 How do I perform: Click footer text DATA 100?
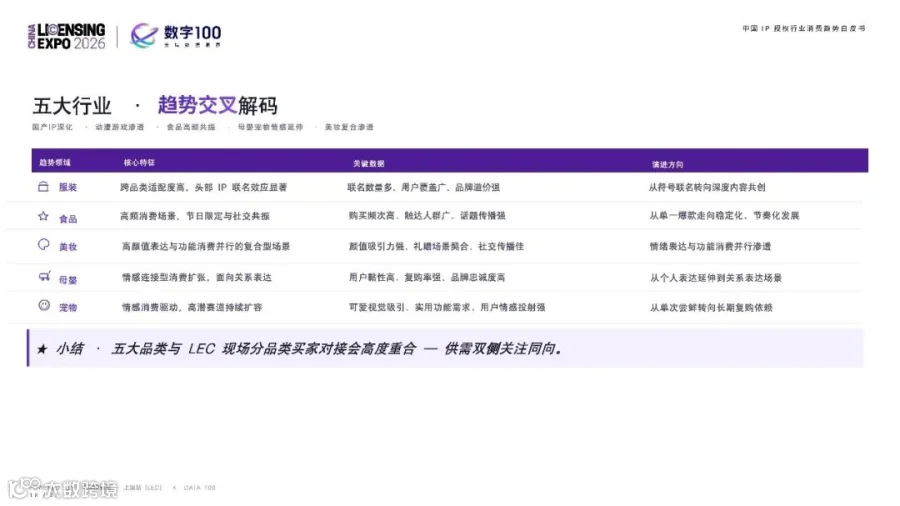pyautogui.click(x=199, y=488)
